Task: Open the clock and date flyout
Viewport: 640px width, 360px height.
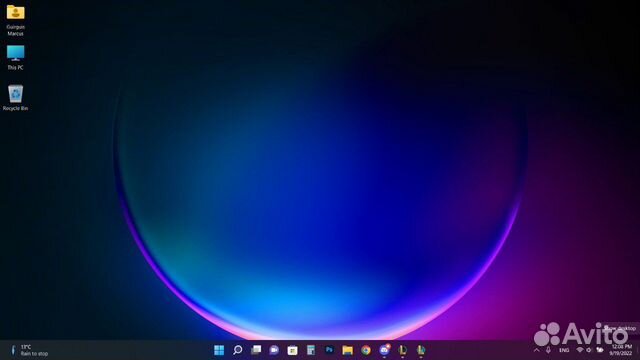Action: click(621, 350)
